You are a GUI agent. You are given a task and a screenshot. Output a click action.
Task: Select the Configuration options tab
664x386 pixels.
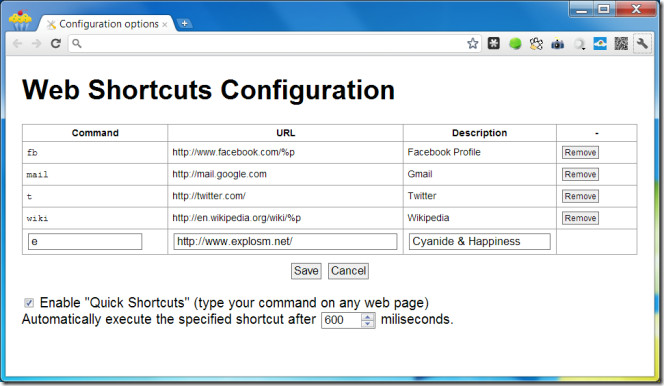[108, 24]
